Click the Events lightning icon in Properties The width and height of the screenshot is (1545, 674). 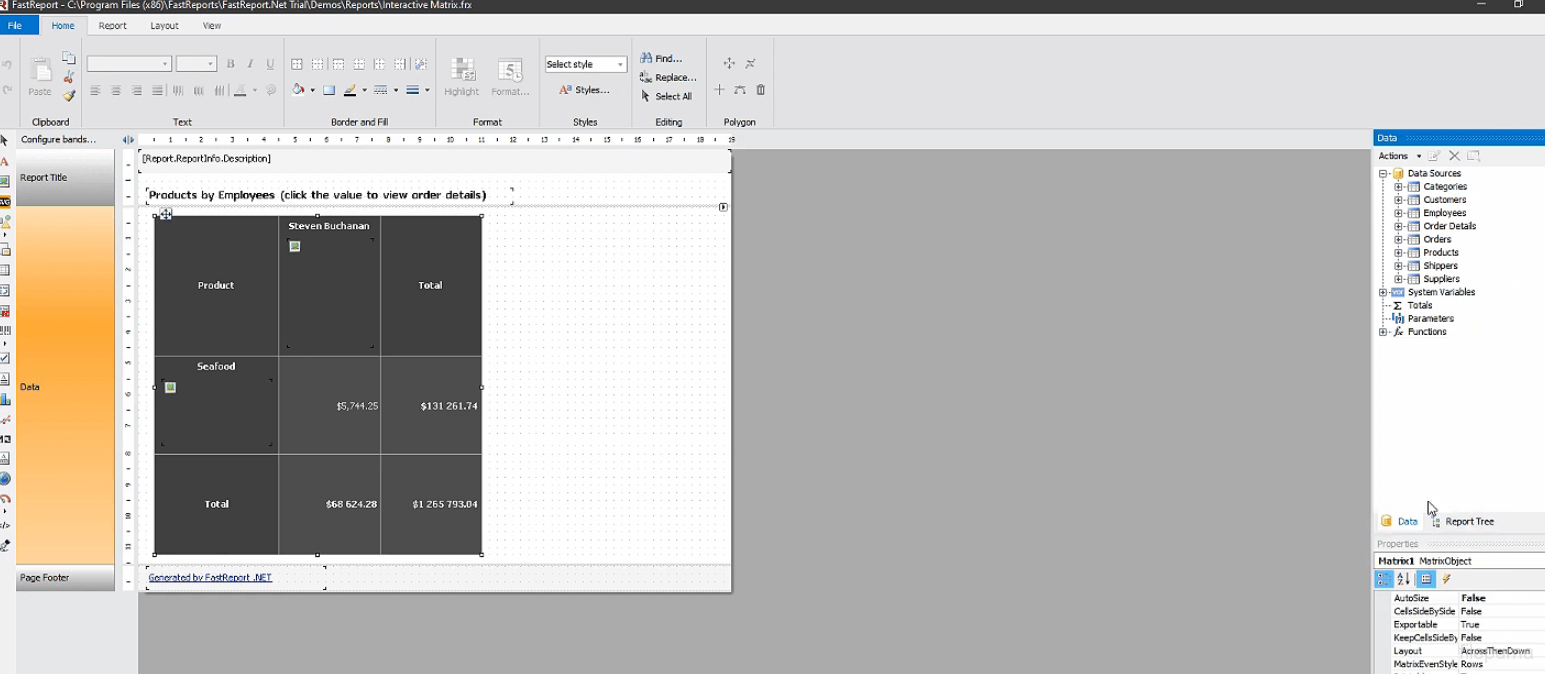coord(1446,579)
